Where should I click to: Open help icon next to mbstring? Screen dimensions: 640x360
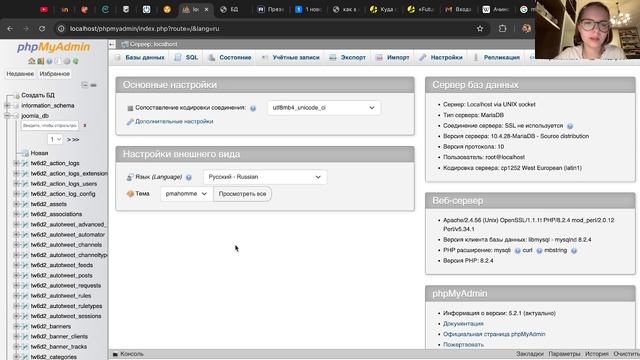coord(574,251)
